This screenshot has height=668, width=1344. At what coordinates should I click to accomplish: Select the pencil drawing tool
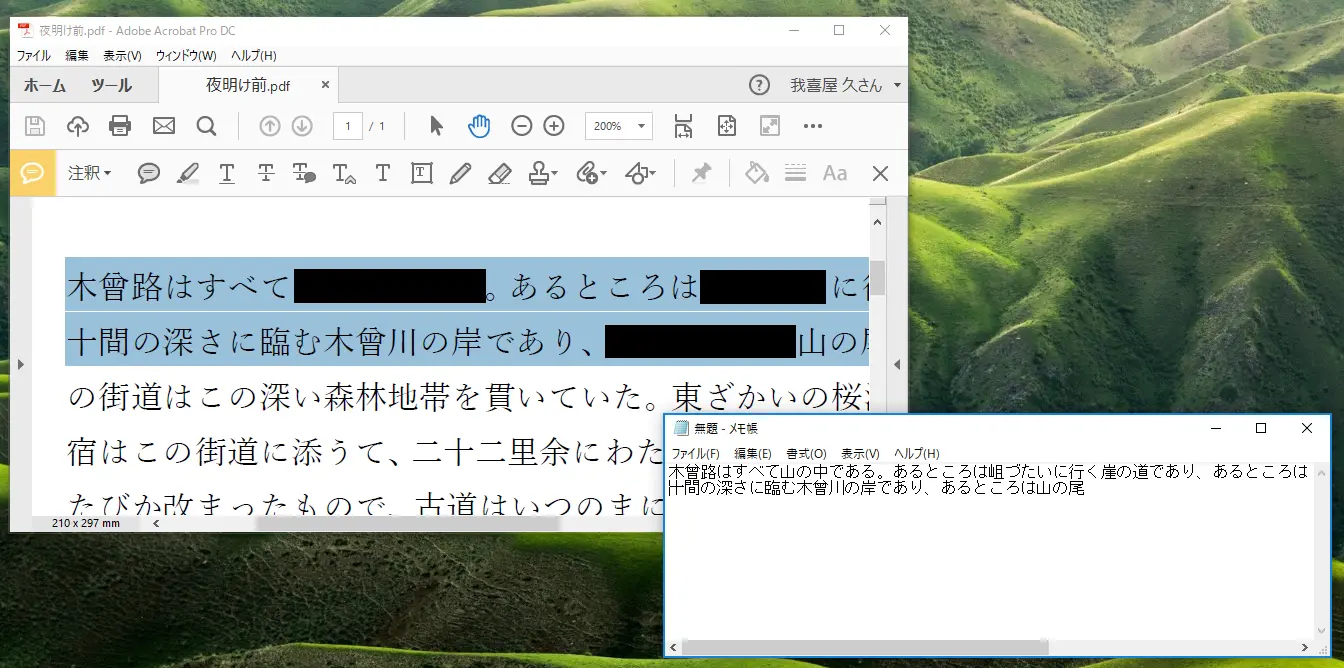tap(460, 174)
